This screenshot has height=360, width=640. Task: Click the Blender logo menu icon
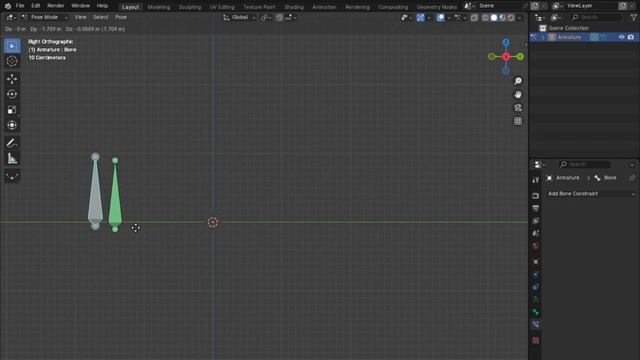tap(7, 6)
